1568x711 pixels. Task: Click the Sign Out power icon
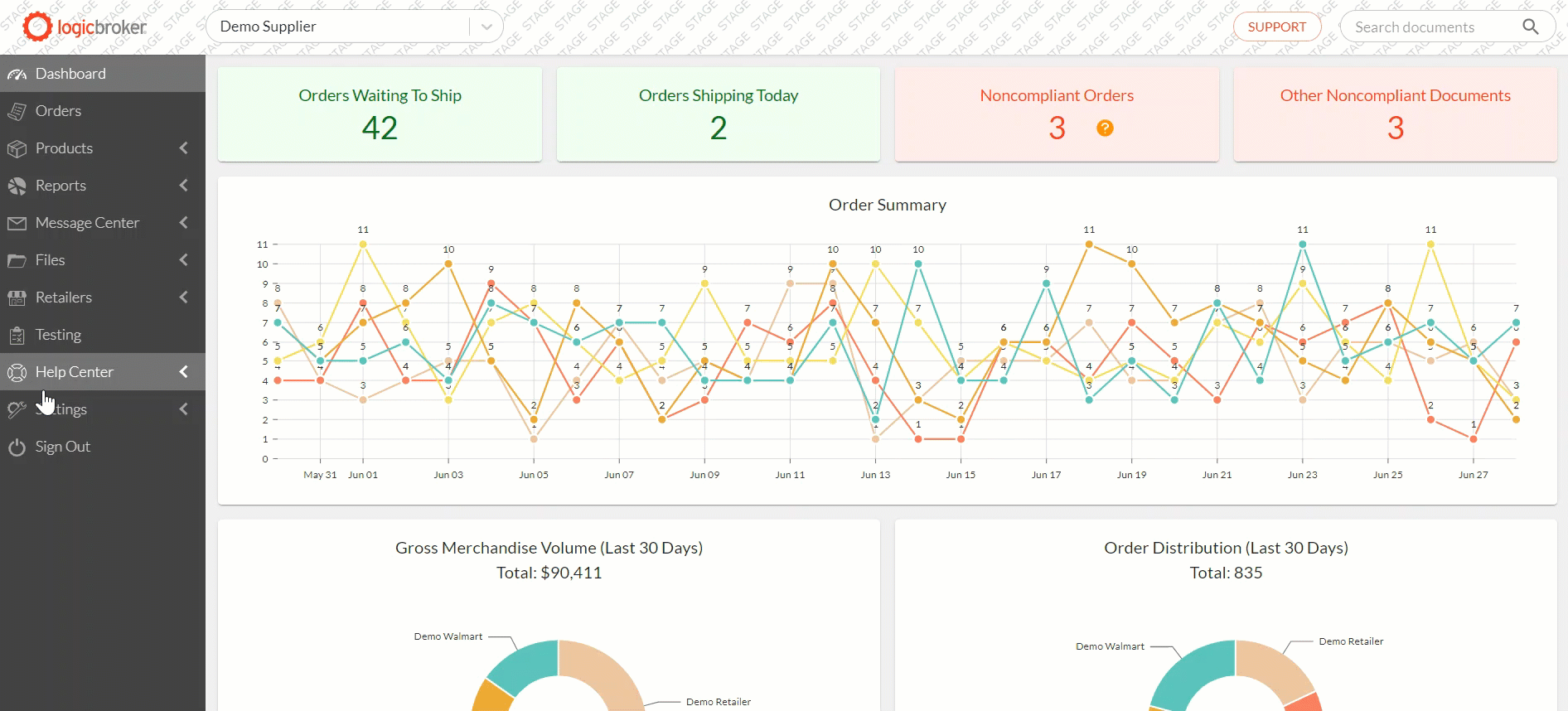[17, 447]
